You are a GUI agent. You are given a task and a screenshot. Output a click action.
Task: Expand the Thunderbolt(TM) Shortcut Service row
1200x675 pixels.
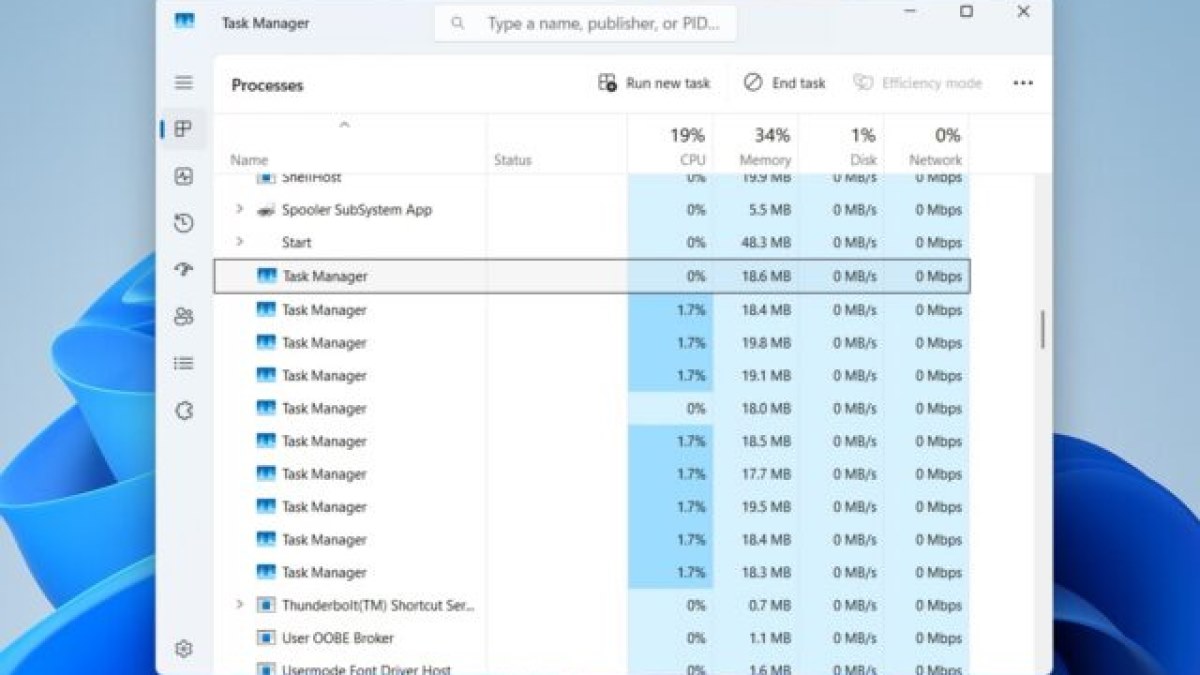[239, 605]
